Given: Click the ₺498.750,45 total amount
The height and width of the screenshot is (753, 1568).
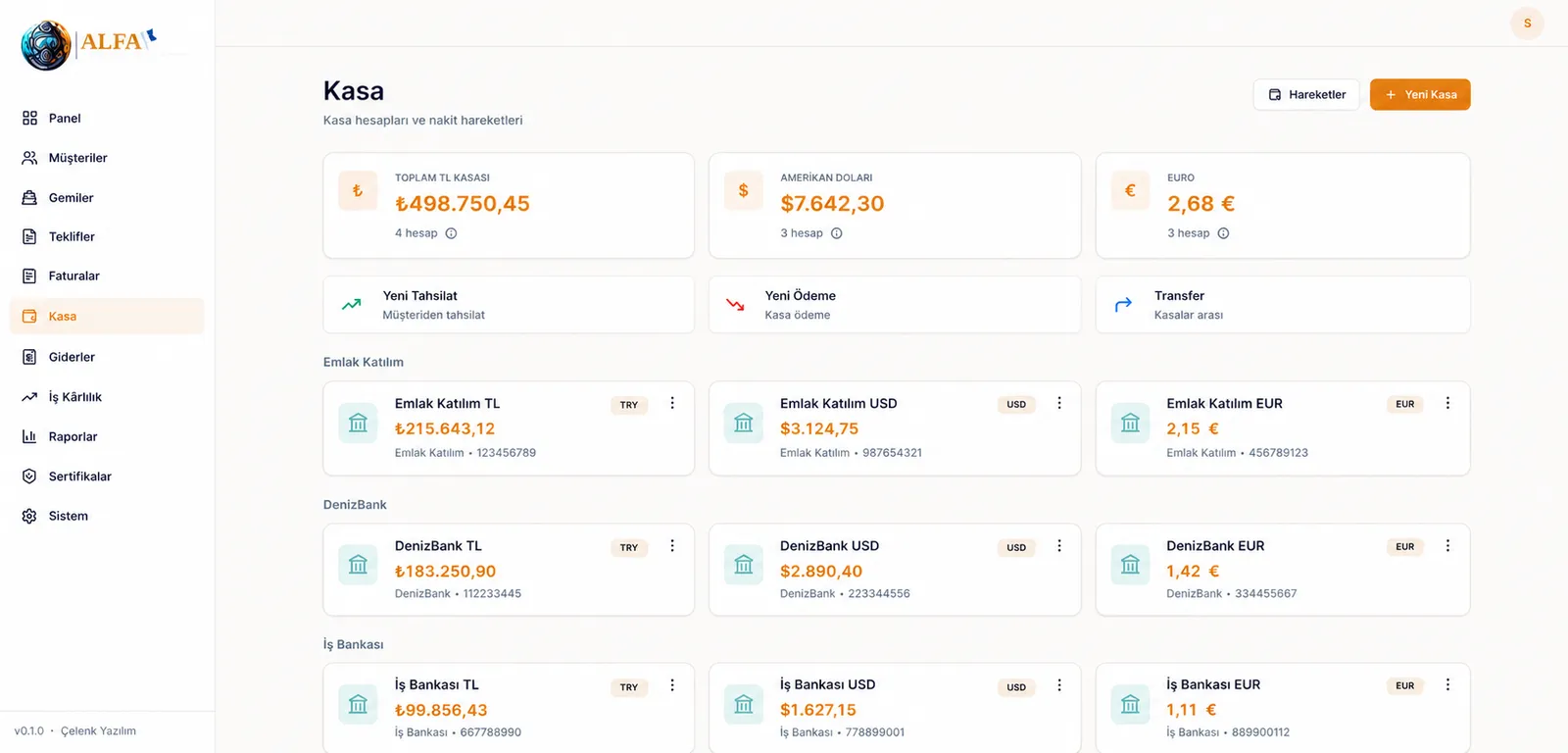Looking at the screenshot, I should click(x=463, y=204).
